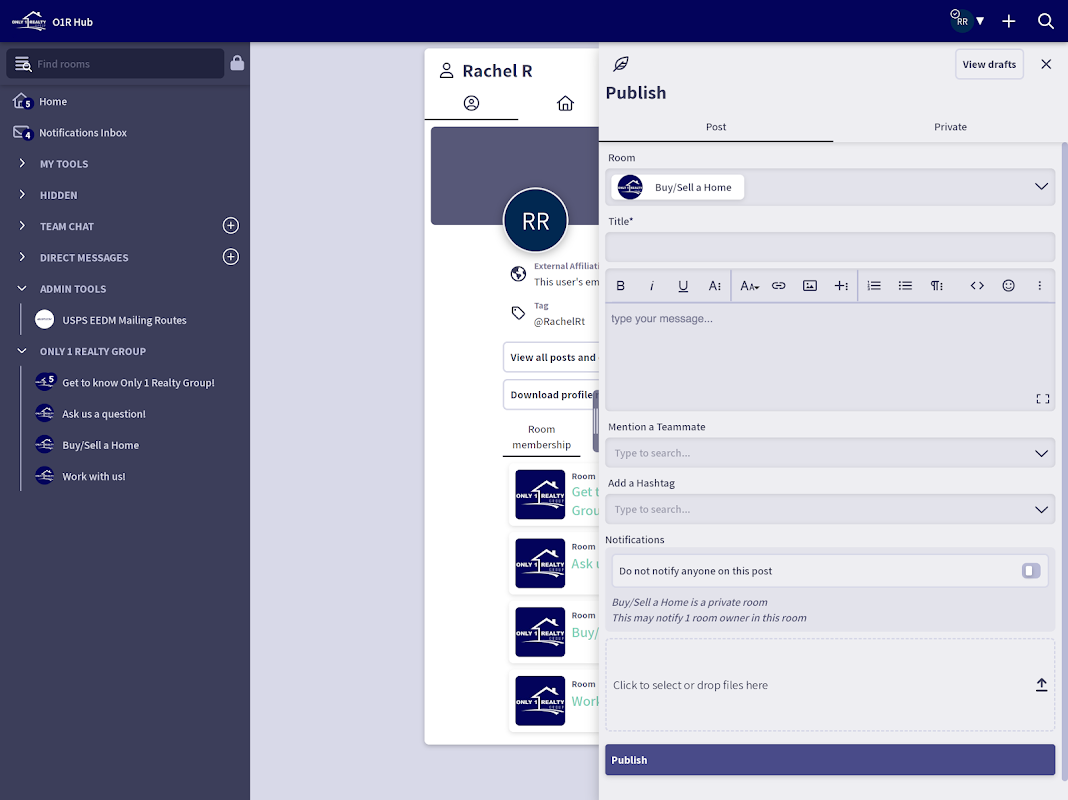Start a new direct message

tap(231, 257)
